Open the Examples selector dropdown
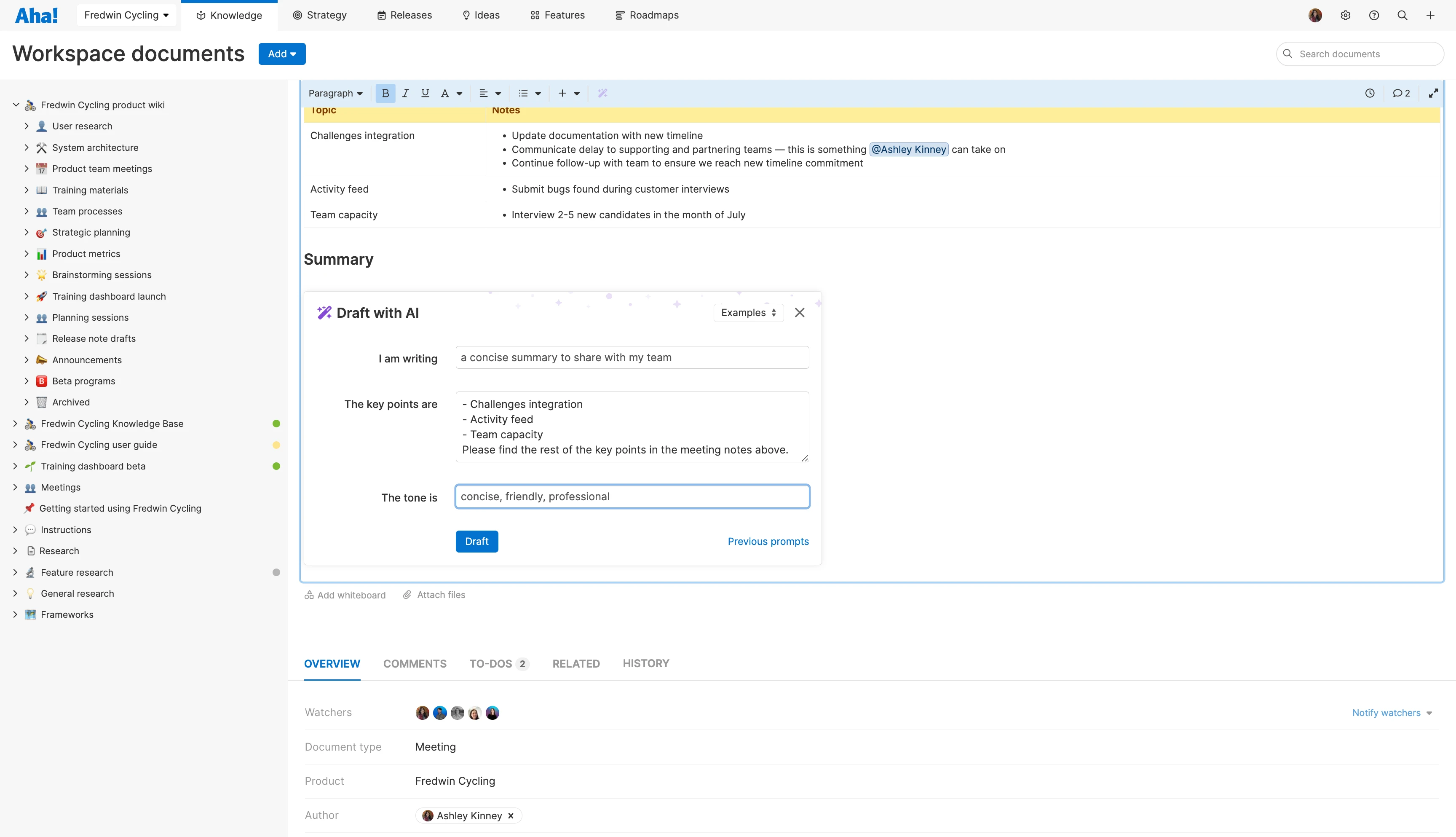 [x=748, y=313]
